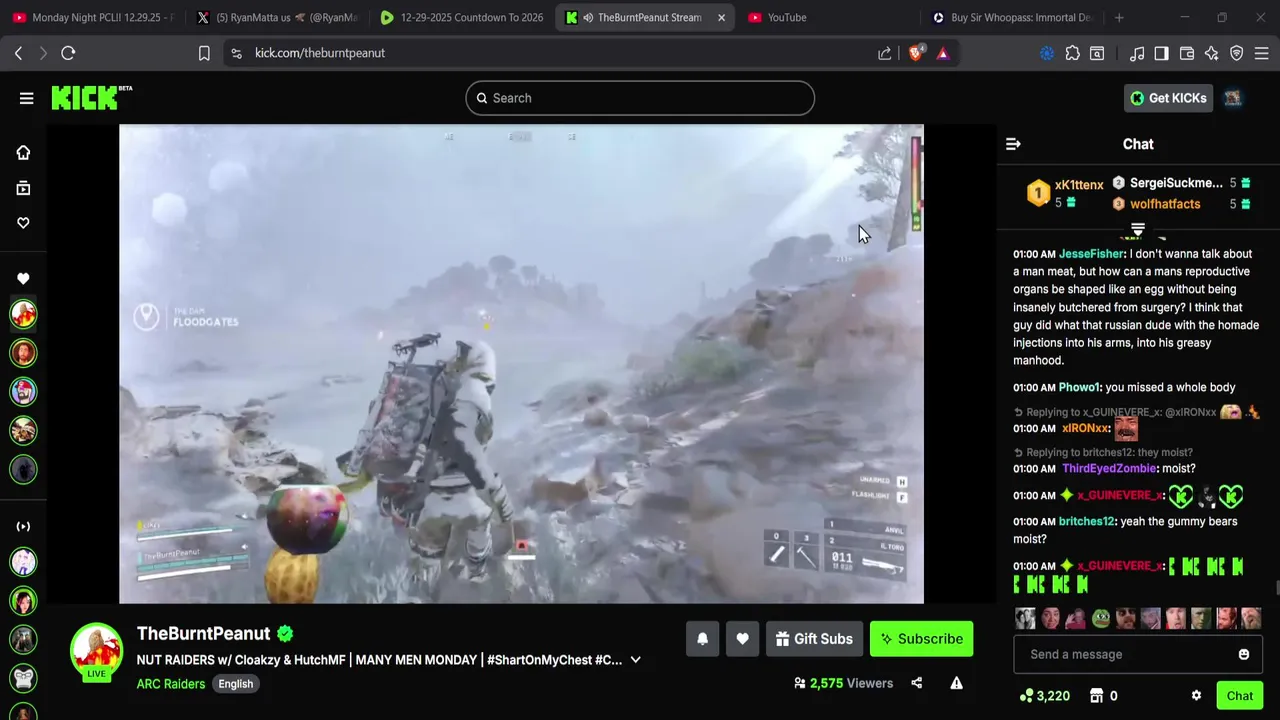Click the Get KICKs button
This screenshot has width=1280, height=720.
[x=1168, y=98]
